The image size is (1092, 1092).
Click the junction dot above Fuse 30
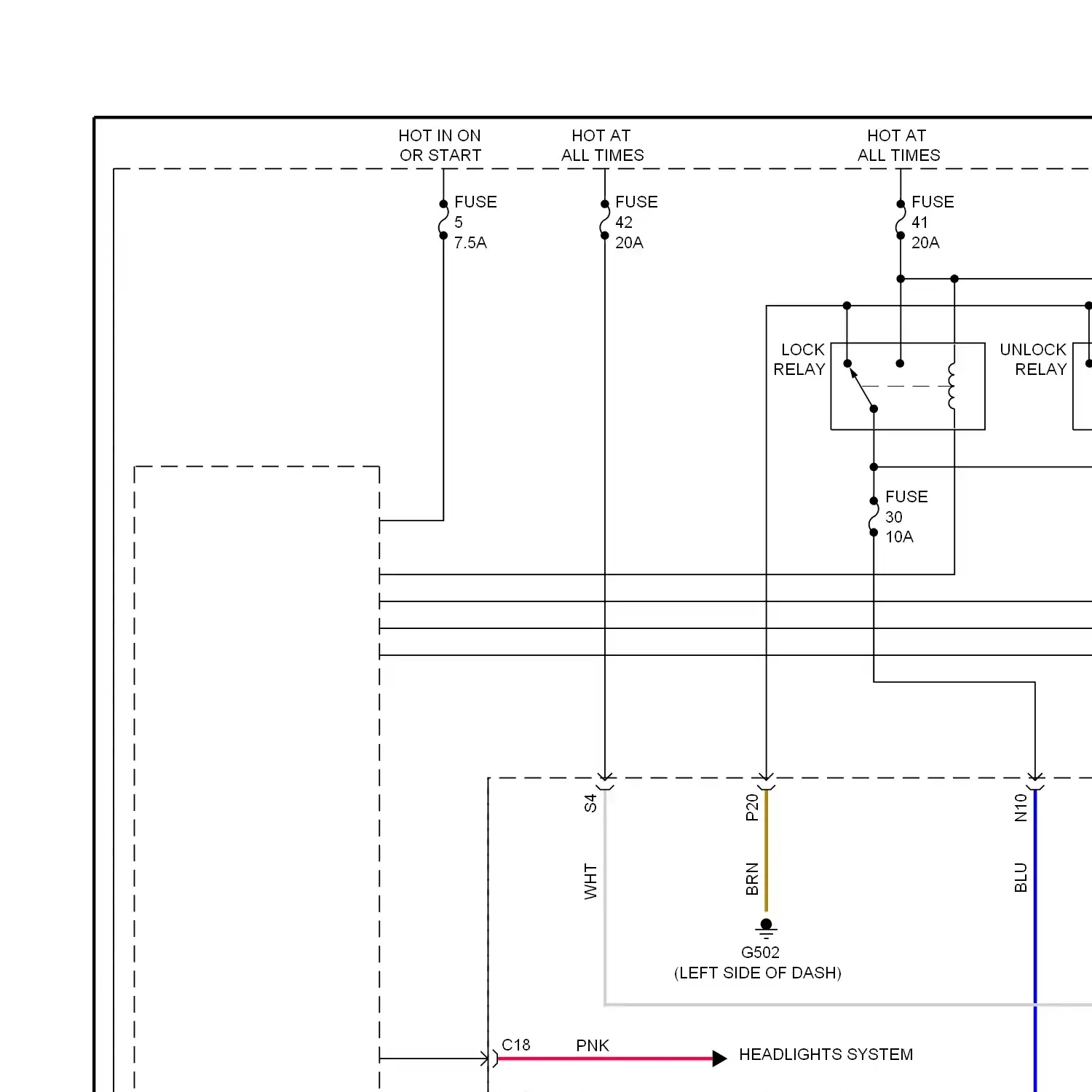click(x=874, y=467)
